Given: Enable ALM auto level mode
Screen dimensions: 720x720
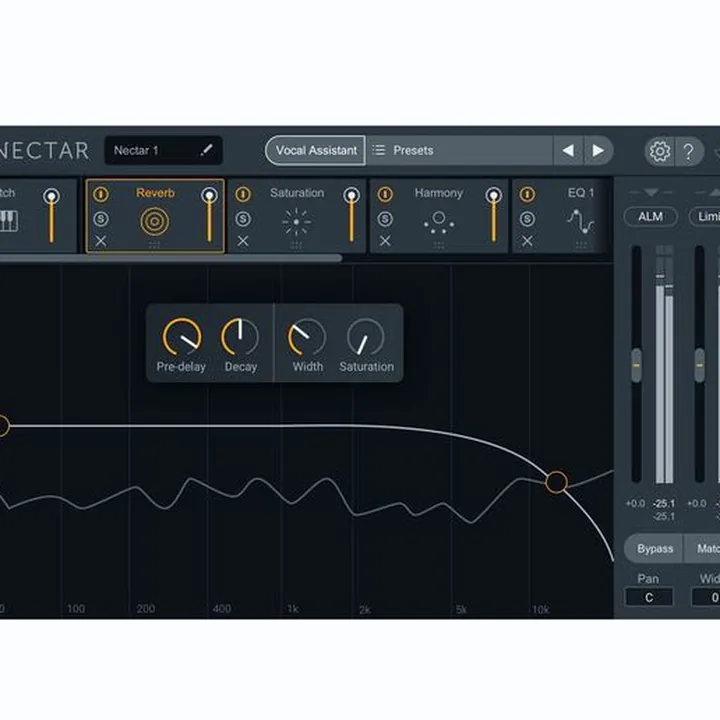Looking at the screenshot, I should [x=651, y=216].
